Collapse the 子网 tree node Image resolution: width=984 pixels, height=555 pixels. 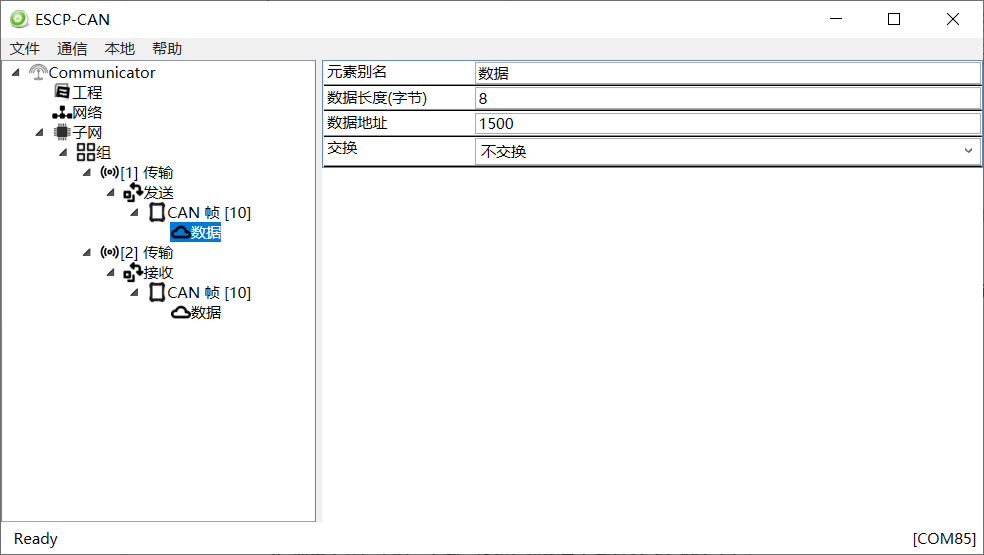point(39,132)
